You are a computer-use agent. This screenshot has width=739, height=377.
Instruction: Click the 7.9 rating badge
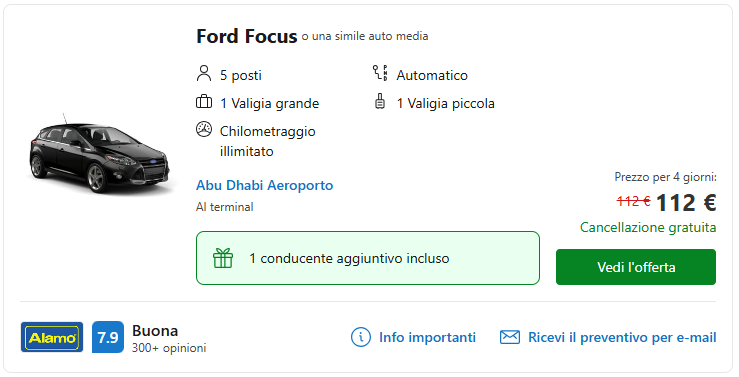click(x=108, y=337)
